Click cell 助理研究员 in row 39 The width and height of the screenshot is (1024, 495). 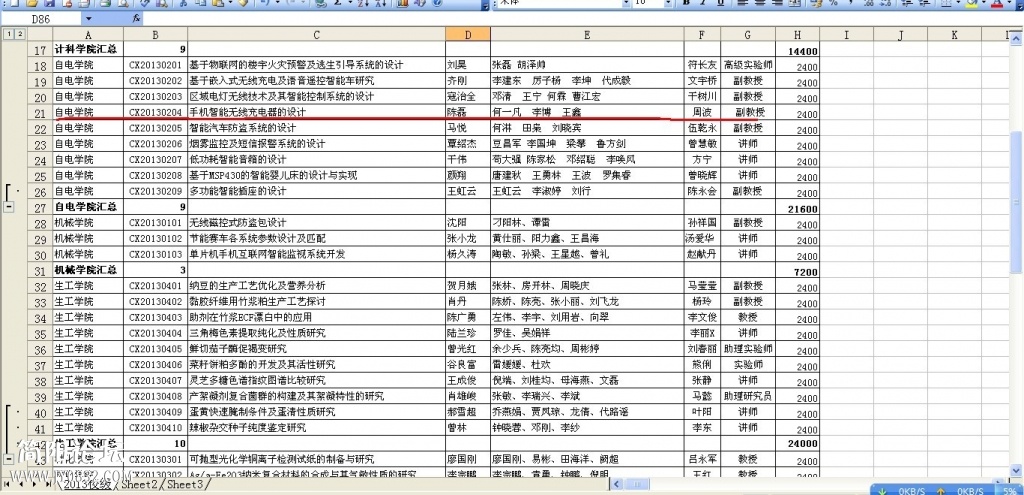click(x=748, y=396)
